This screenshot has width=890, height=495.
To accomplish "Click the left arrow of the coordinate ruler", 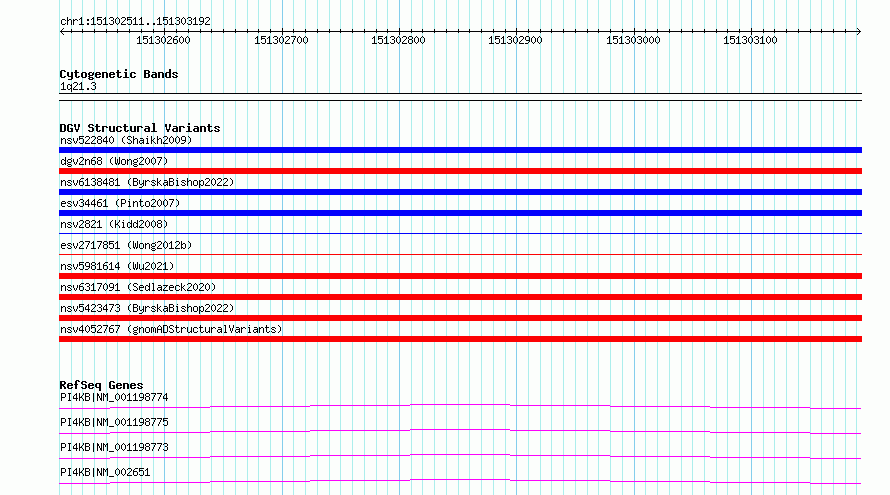I will (x=62, y=32).
